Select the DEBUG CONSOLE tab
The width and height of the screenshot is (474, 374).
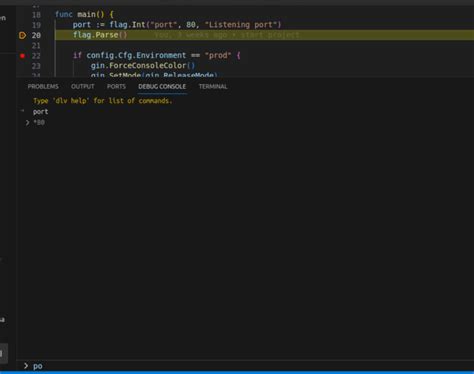[x=162, y=87]
